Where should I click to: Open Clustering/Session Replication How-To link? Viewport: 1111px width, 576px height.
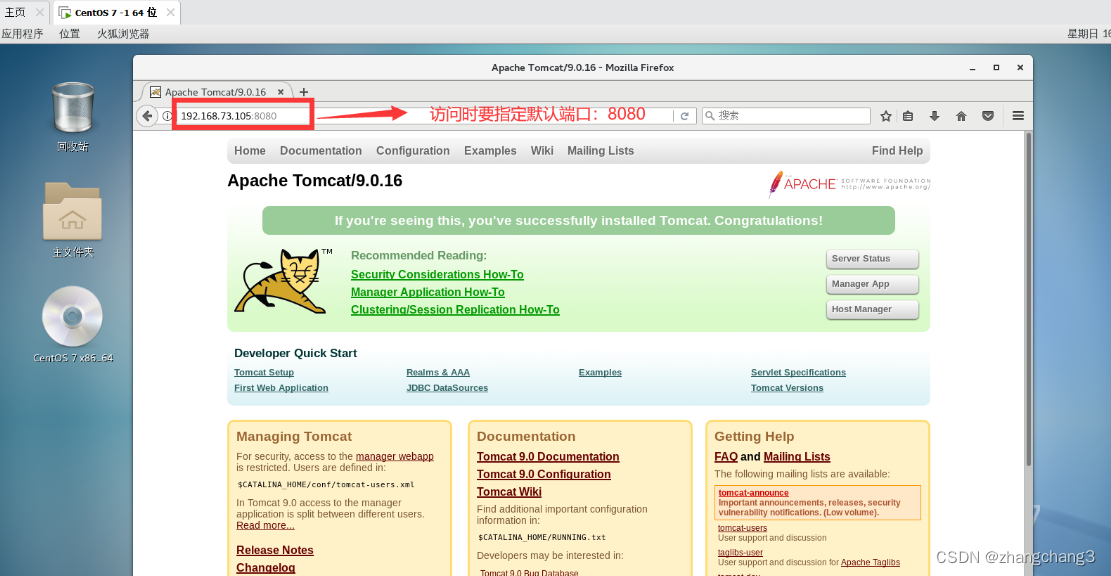455,310
